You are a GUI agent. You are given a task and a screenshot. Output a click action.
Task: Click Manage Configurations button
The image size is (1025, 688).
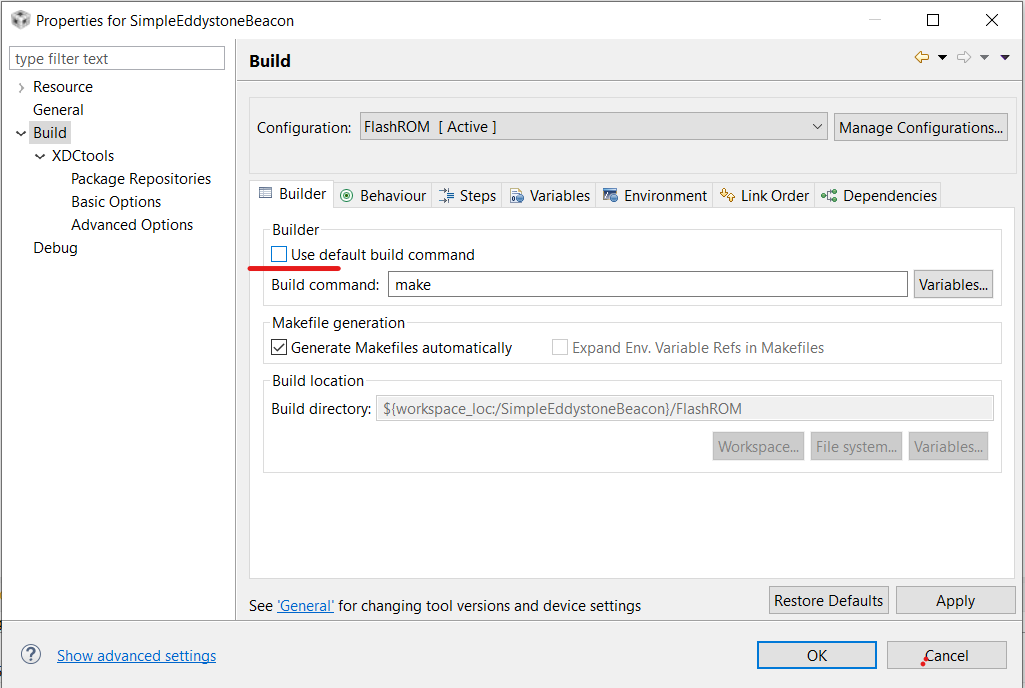(x=920, y=127)
